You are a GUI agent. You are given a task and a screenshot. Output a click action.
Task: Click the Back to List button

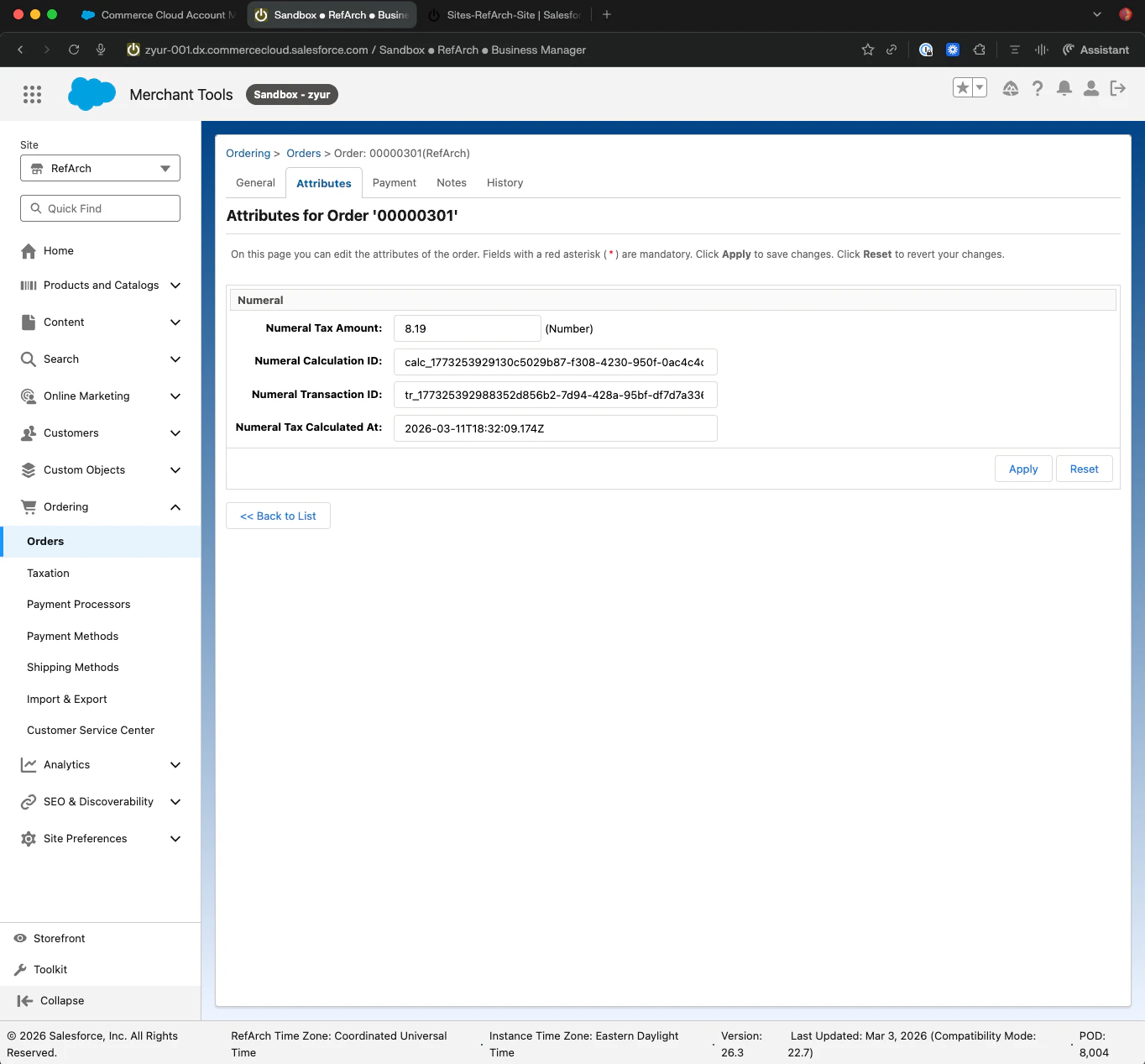coord(278,516)
